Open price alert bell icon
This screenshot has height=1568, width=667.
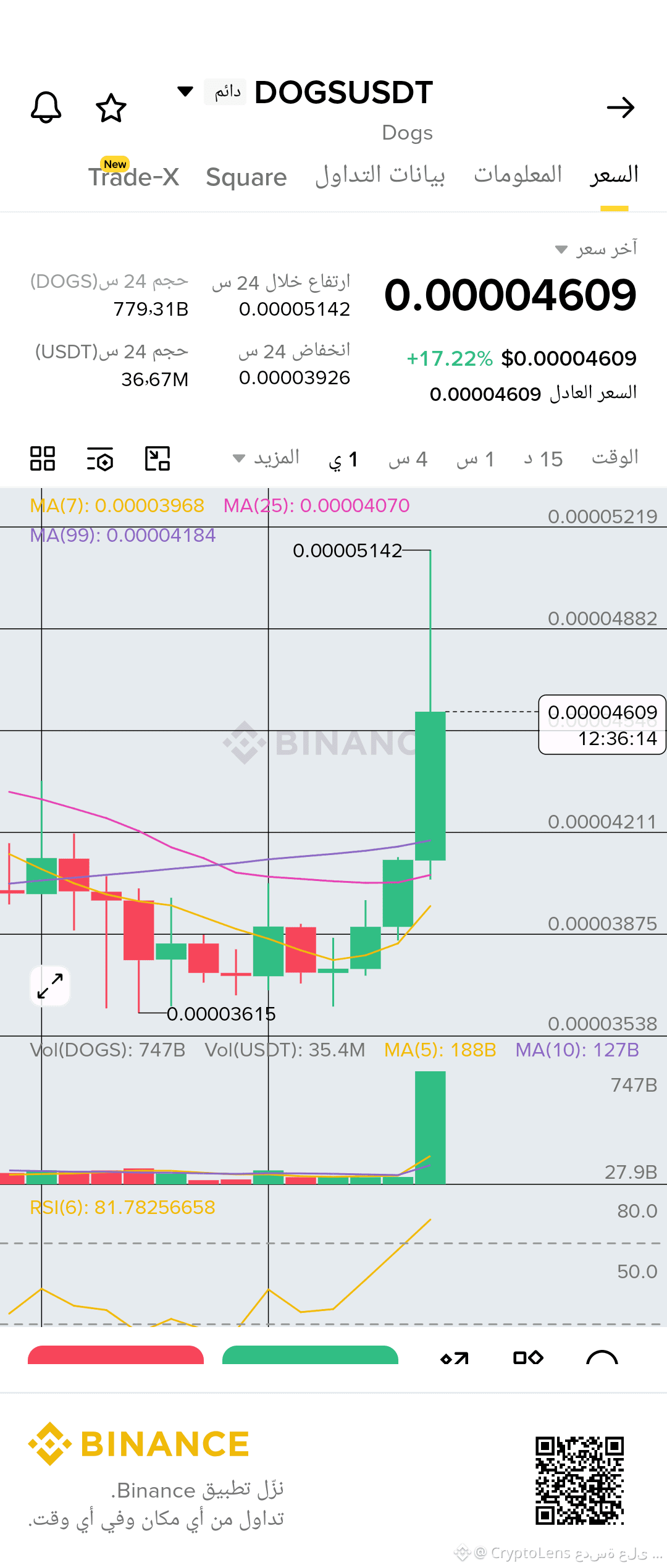(46, 107)
